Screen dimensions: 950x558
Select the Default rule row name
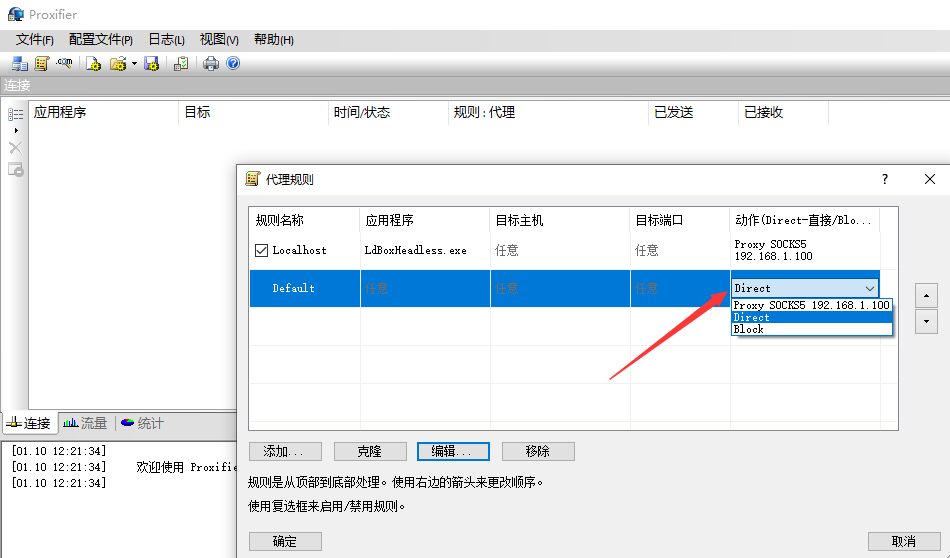tap(293, 288)
